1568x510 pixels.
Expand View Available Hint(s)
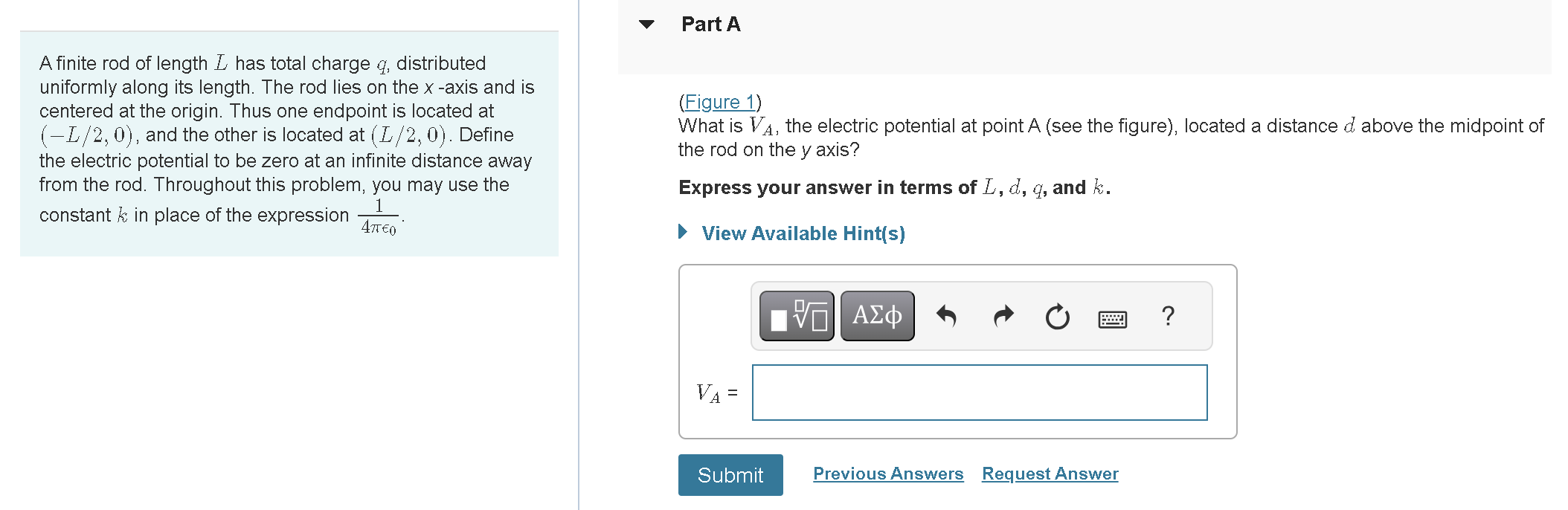(x=802, y=233)
